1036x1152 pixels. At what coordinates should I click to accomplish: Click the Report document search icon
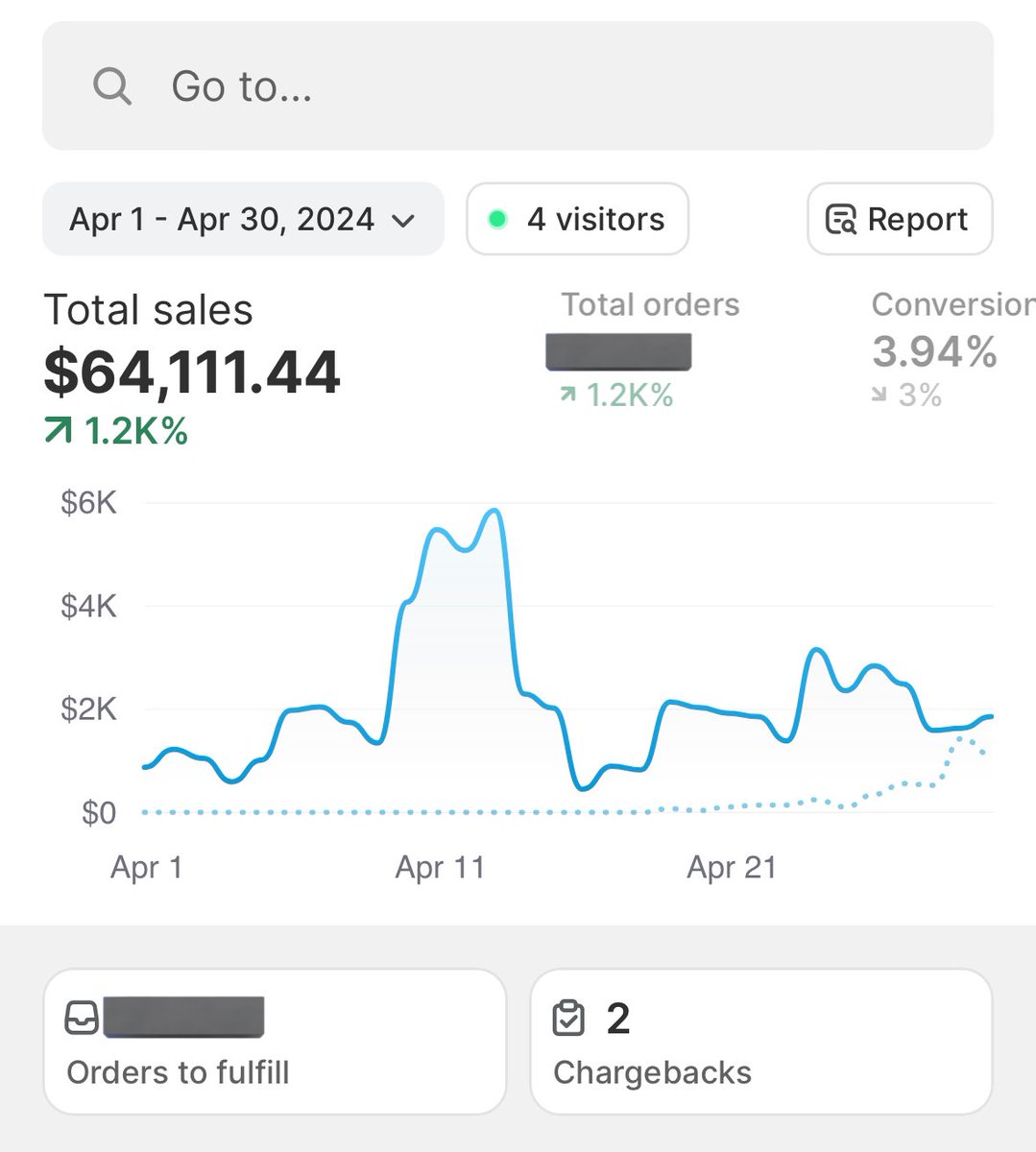(840, 220)
